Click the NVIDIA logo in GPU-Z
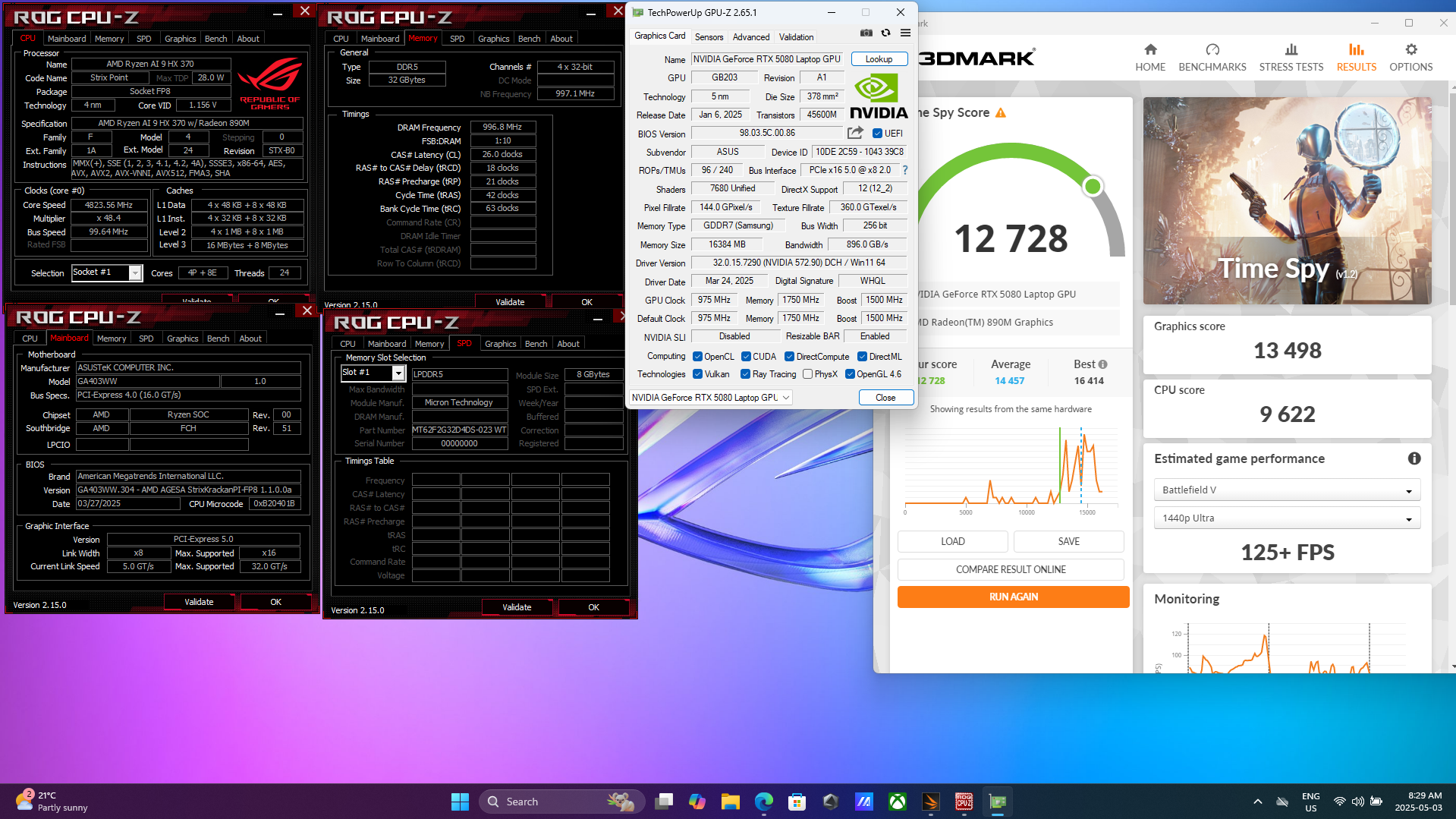1456x819 pixels. pos(879,96)
